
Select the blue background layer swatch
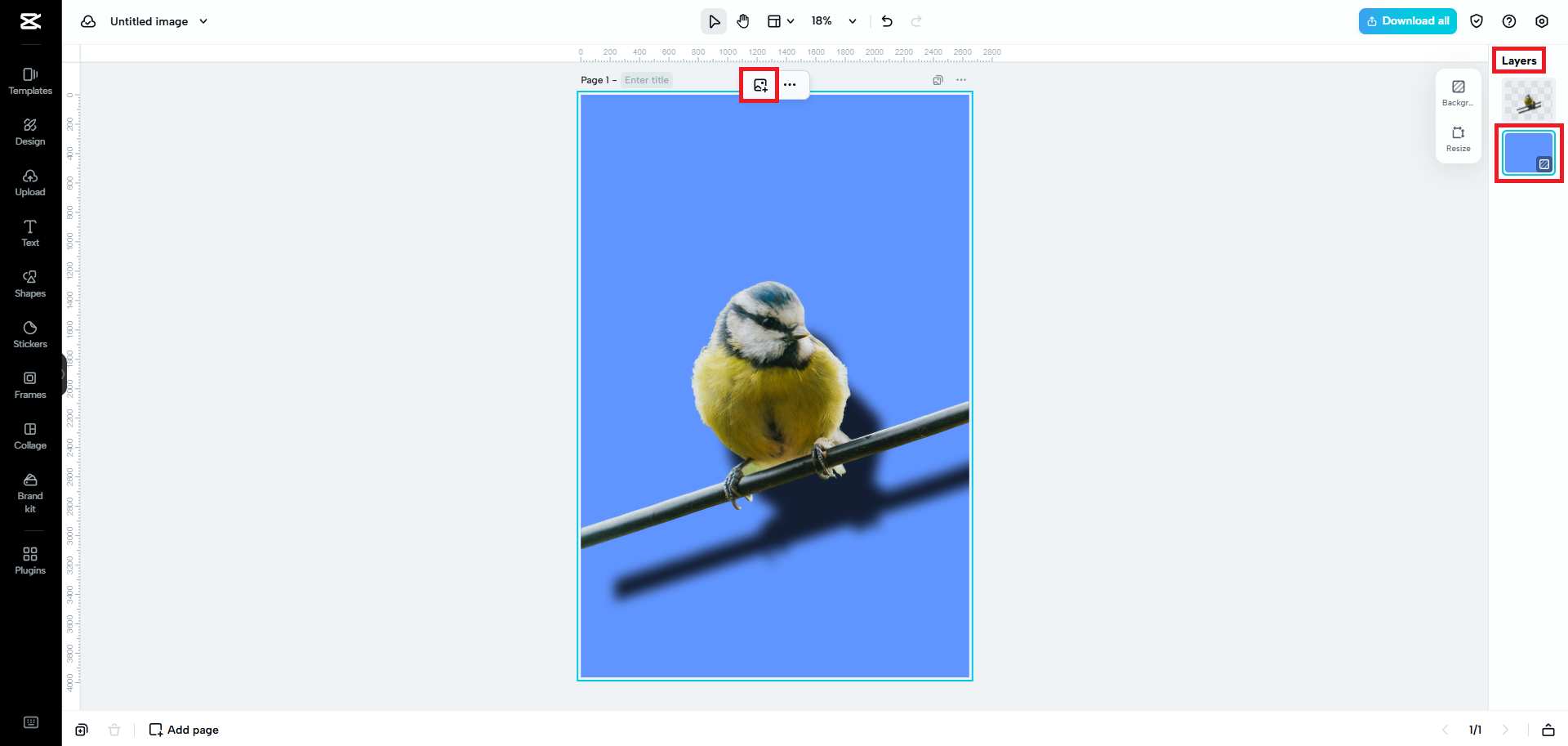tap(1528, 153)
